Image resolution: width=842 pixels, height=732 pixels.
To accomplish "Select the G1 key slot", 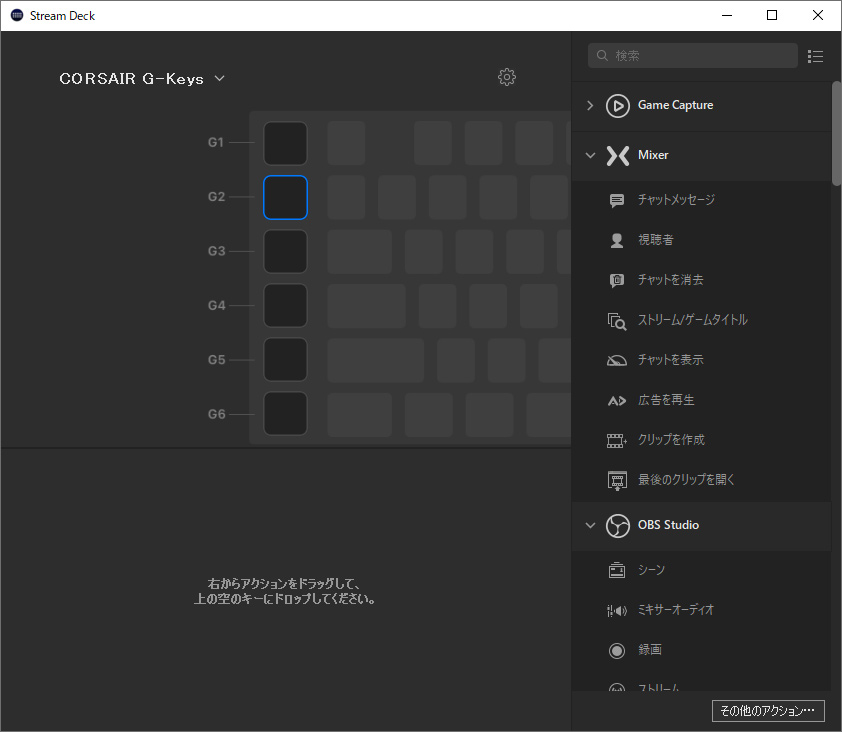I will click(x=285, y=143).
